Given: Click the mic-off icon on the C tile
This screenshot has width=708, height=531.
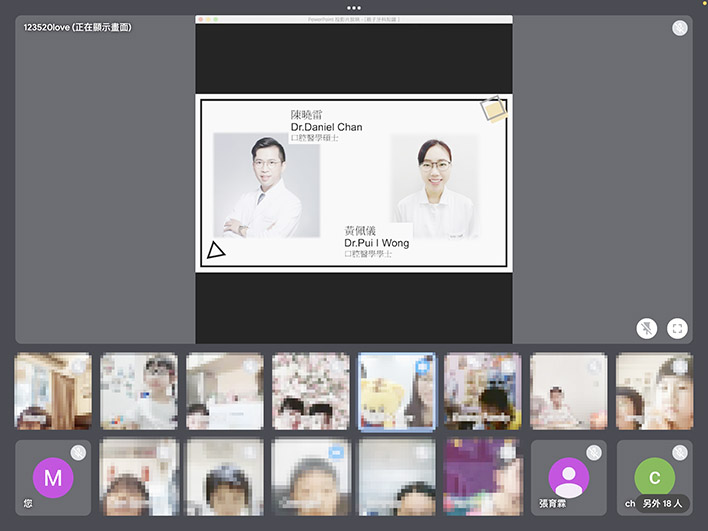Looking at the screenshot, I should pos(680,453).
